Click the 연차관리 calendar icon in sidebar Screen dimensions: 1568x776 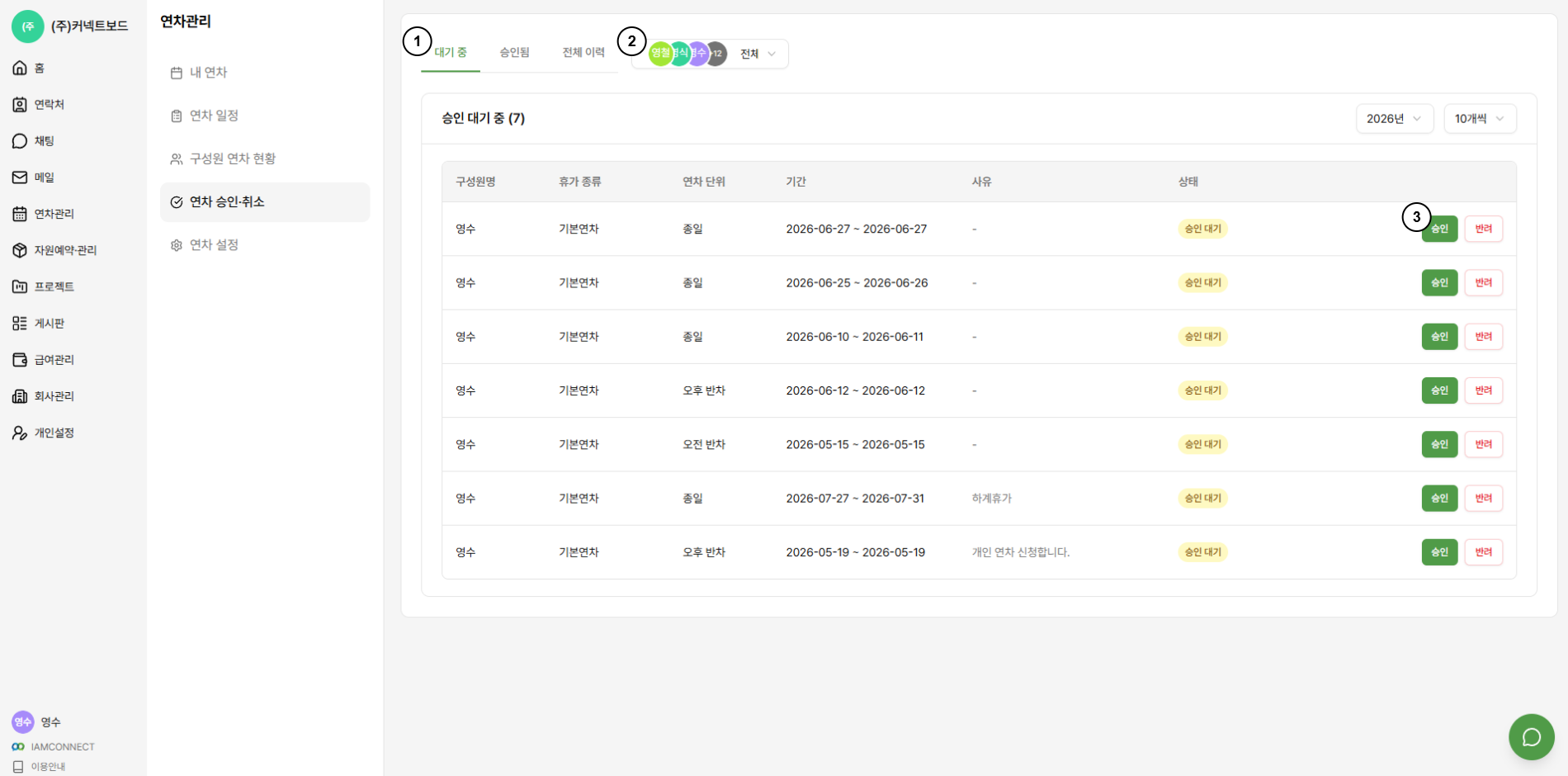point(20,214)
